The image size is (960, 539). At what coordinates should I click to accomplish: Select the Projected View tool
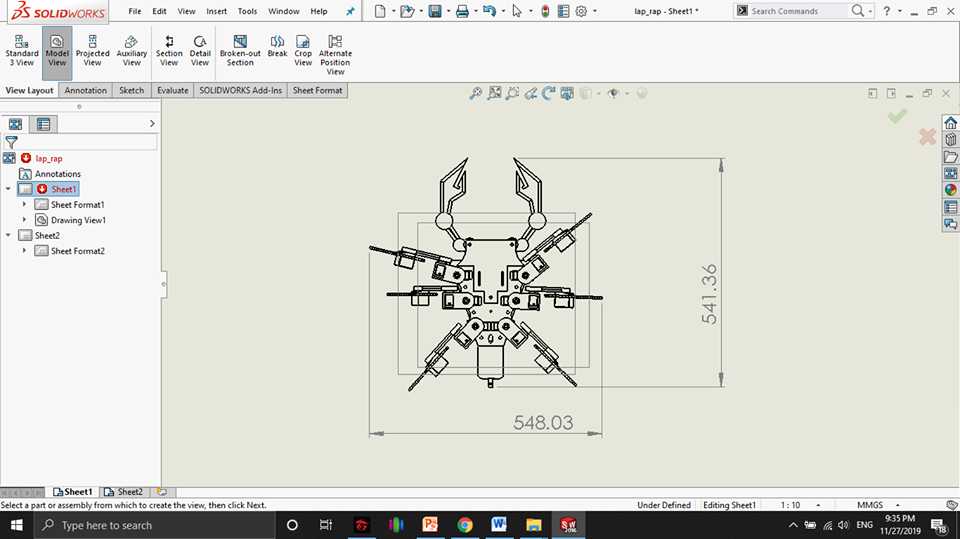pos(92,51)
